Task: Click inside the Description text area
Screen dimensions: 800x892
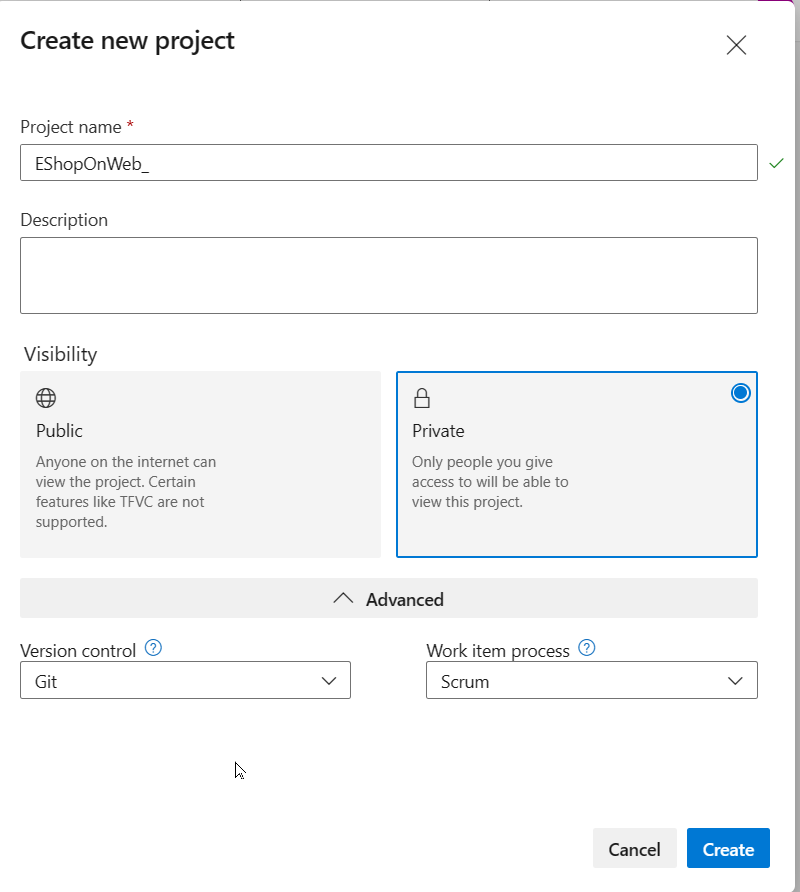Action: point(389,275)
